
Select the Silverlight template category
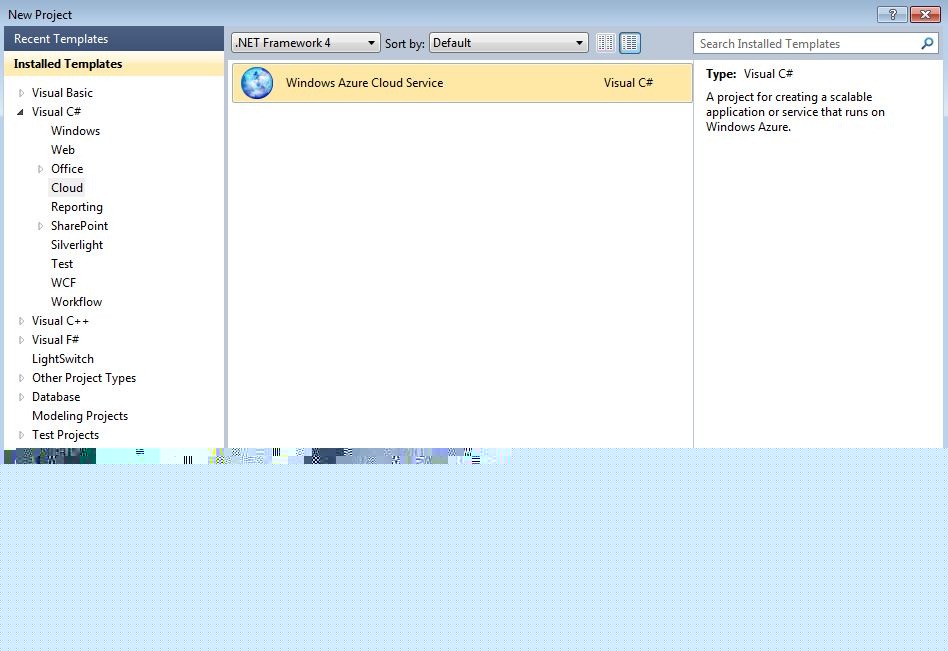pos(77,245)
